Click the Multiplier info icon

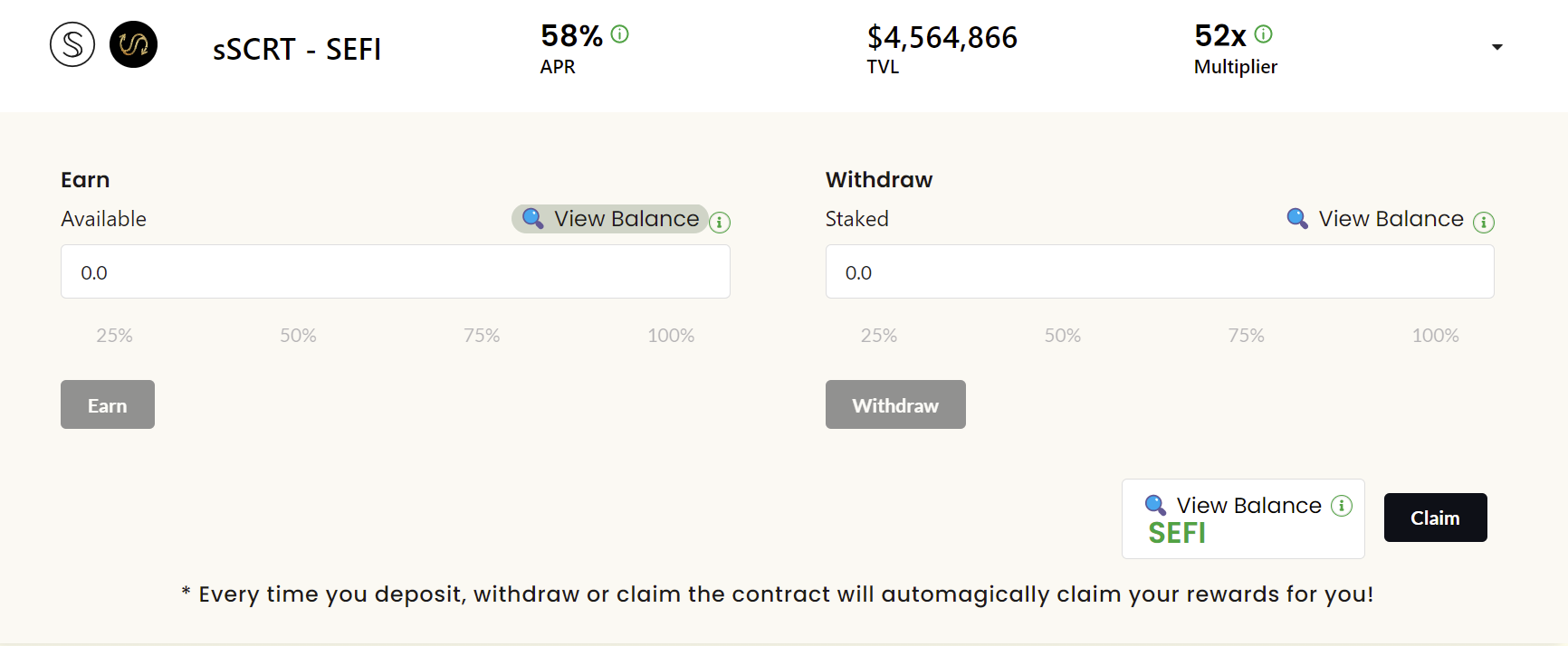tap(1264, 34)
